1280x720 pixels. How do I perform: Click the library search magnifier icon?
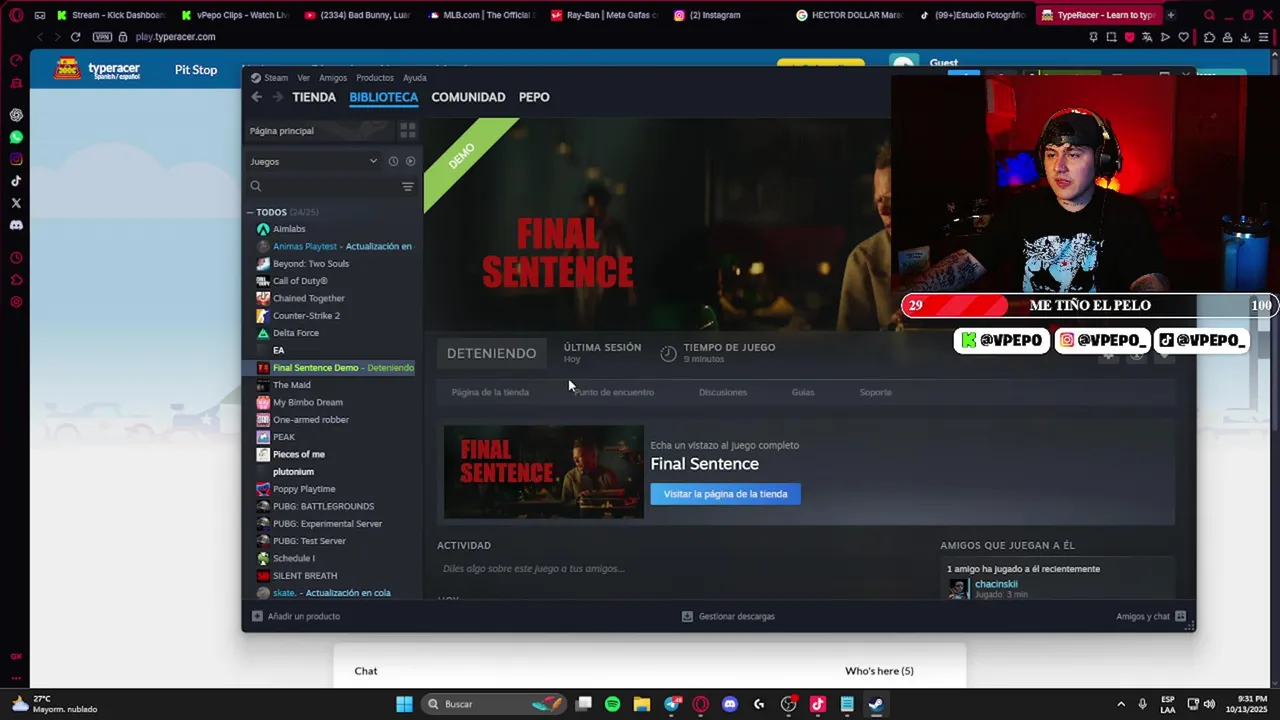256,186
